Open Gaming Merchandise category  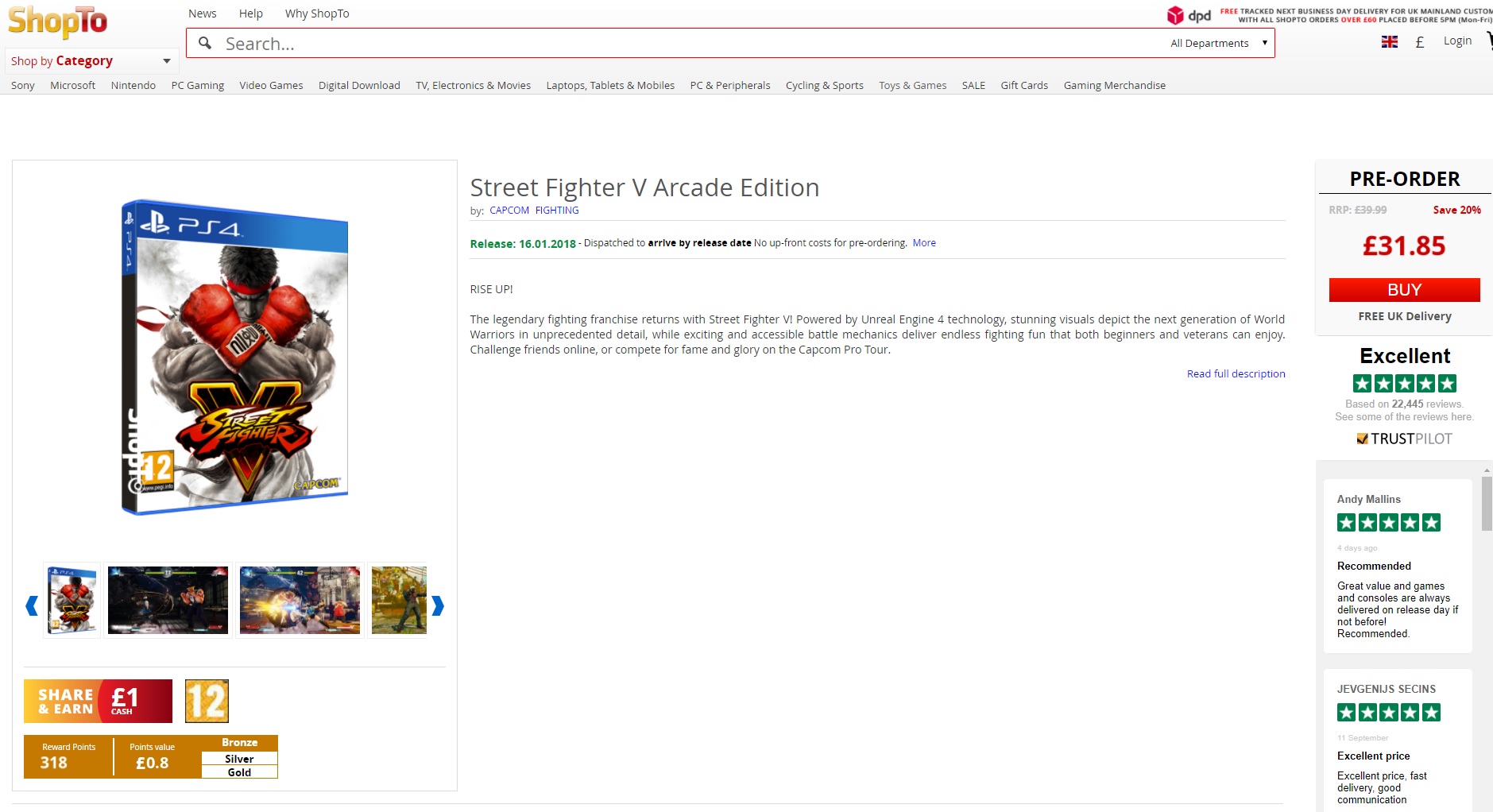(x=1115, y=85)
